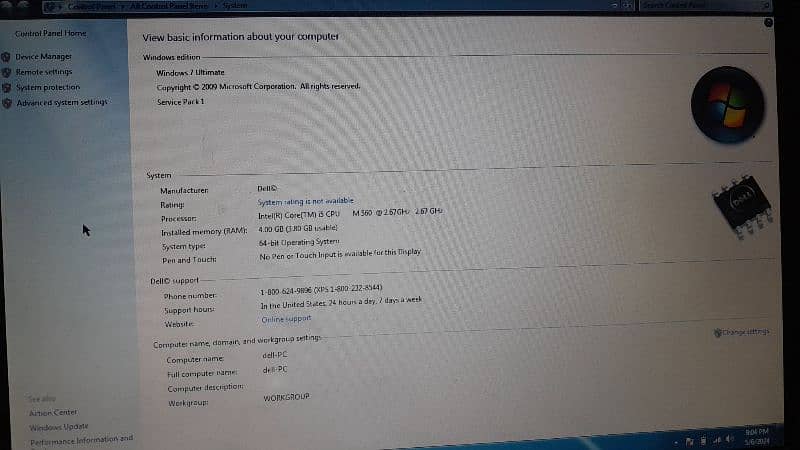Open Action Center under See also
Viewport: 800px width, 450px height.
point(53,412)
